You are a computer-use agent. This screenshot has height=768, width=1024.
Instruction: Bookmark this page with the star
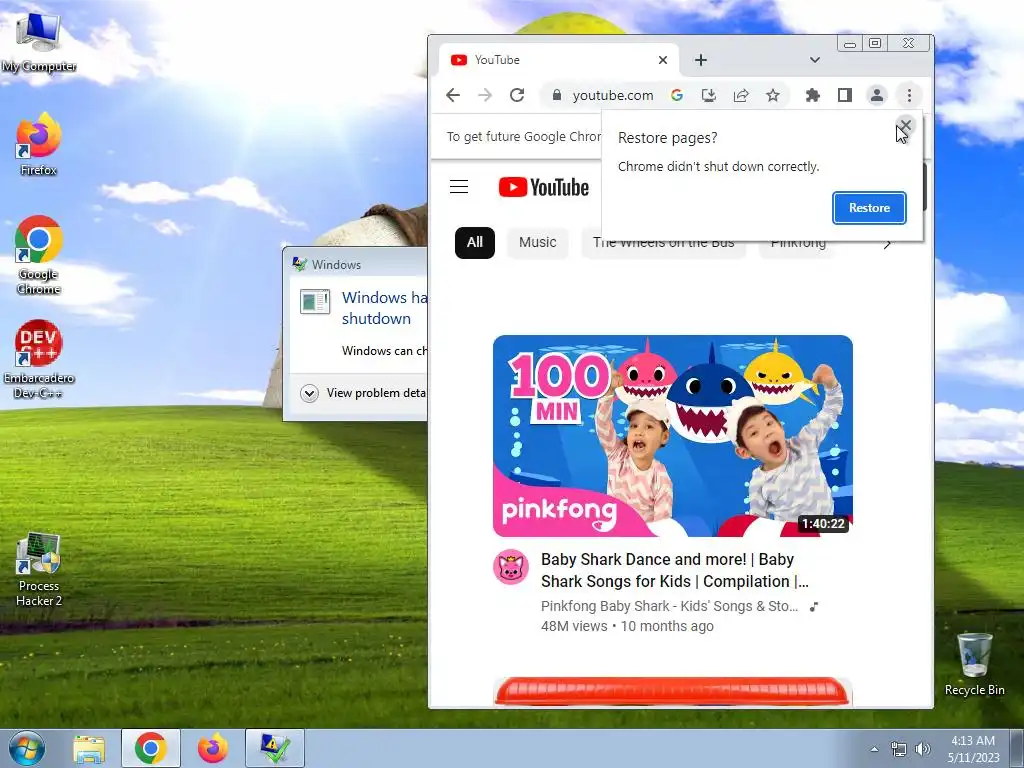point(773,95)
